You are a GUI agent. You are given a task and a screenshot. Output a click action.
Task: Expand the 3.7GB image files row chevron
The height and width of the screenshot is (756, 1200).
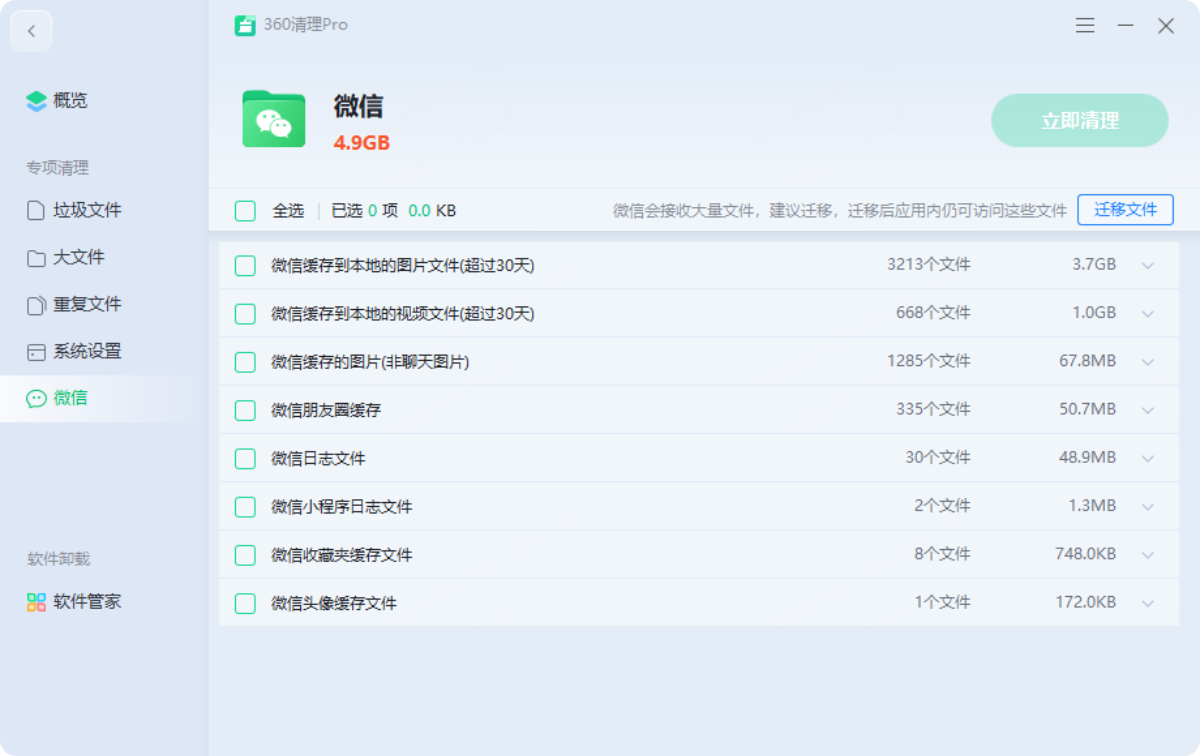coord(1148,266)
